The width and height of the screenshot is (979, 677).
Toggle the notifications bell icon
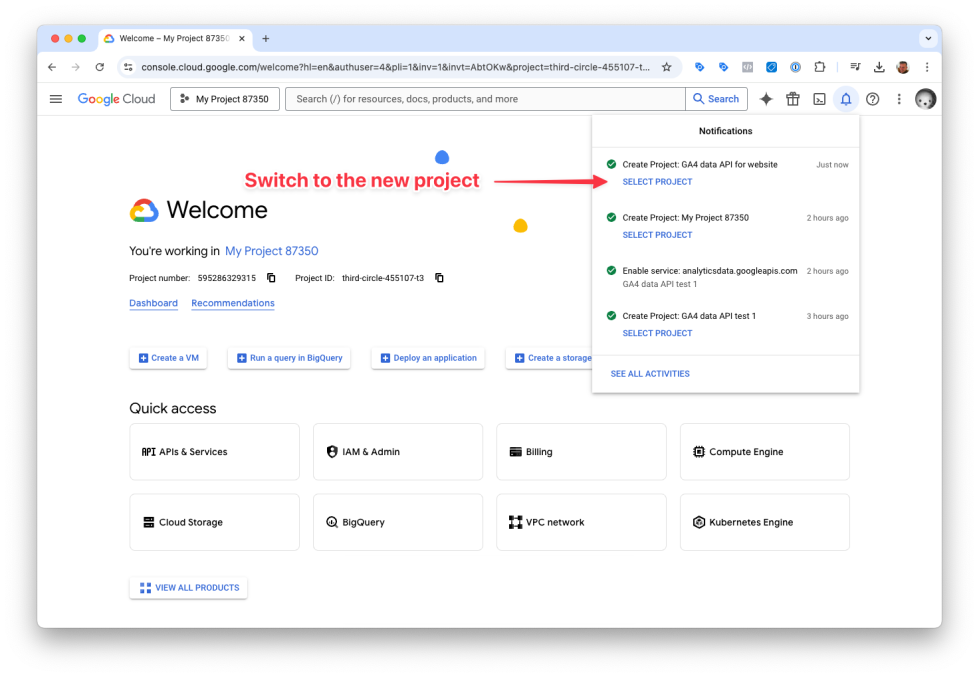click(846, 99)
